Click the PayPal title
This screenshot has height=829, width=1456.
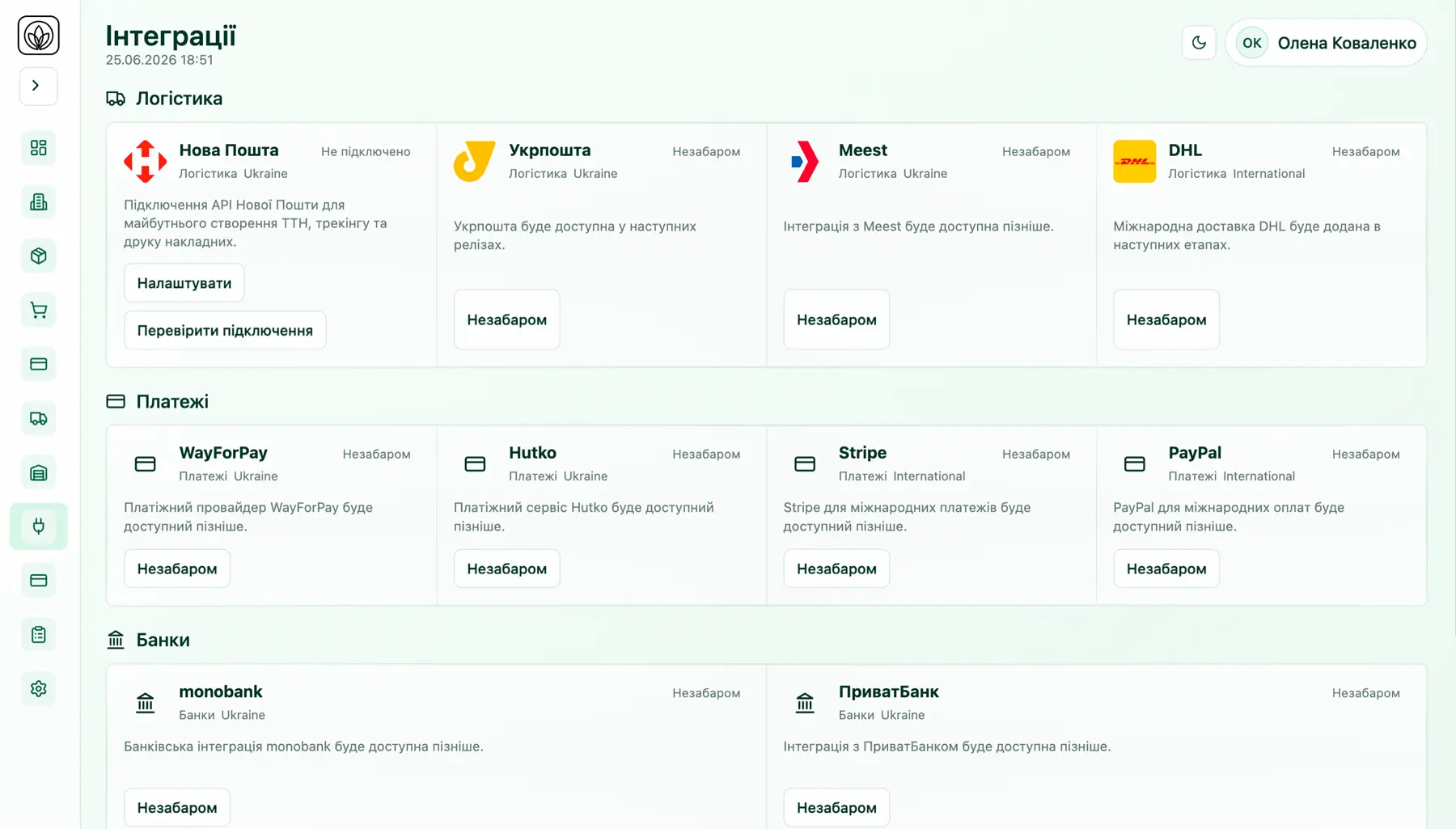pos(1195,452)
